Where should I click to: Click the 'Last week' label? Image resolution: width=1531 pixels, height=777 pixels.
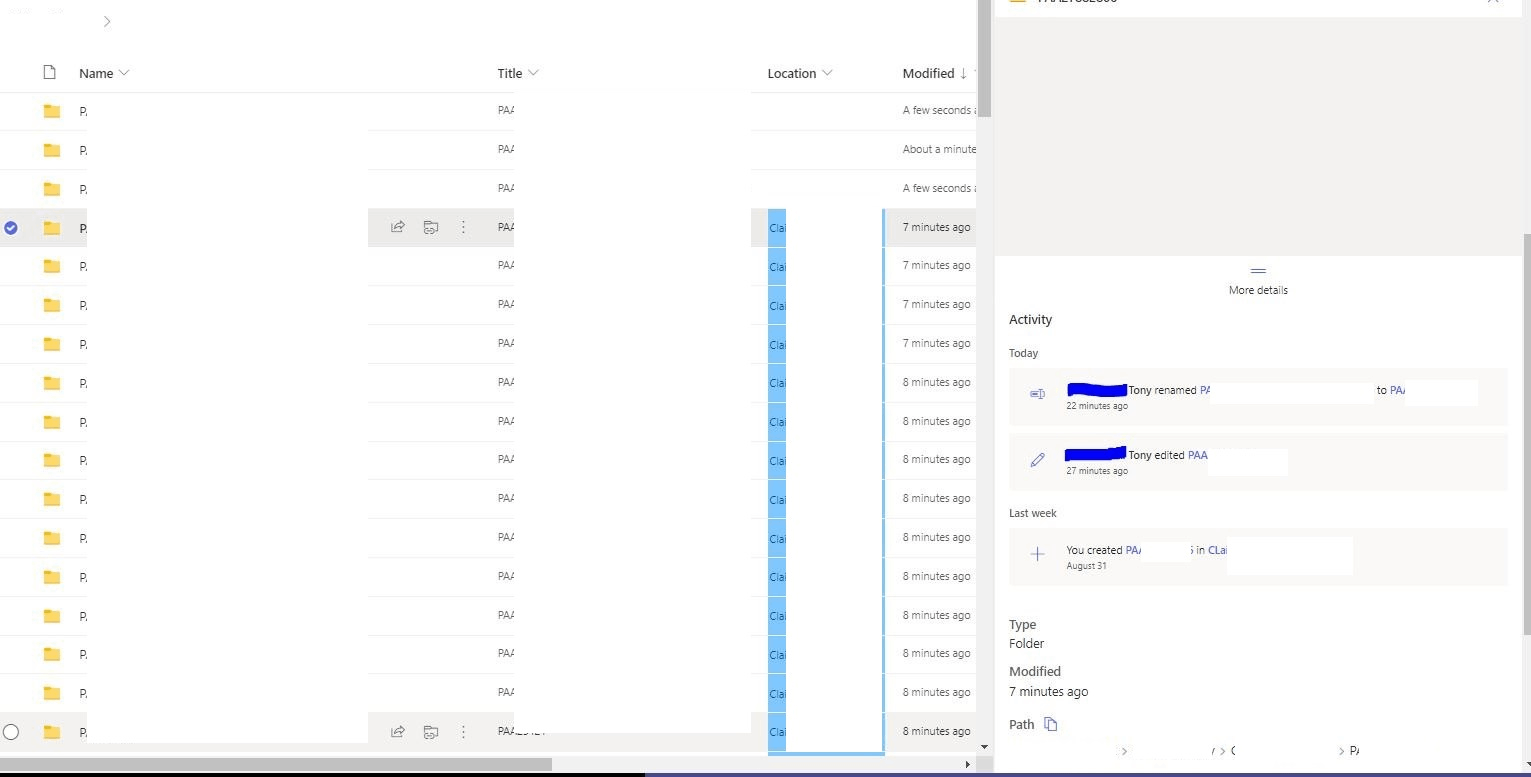[x=1033, y=513]
